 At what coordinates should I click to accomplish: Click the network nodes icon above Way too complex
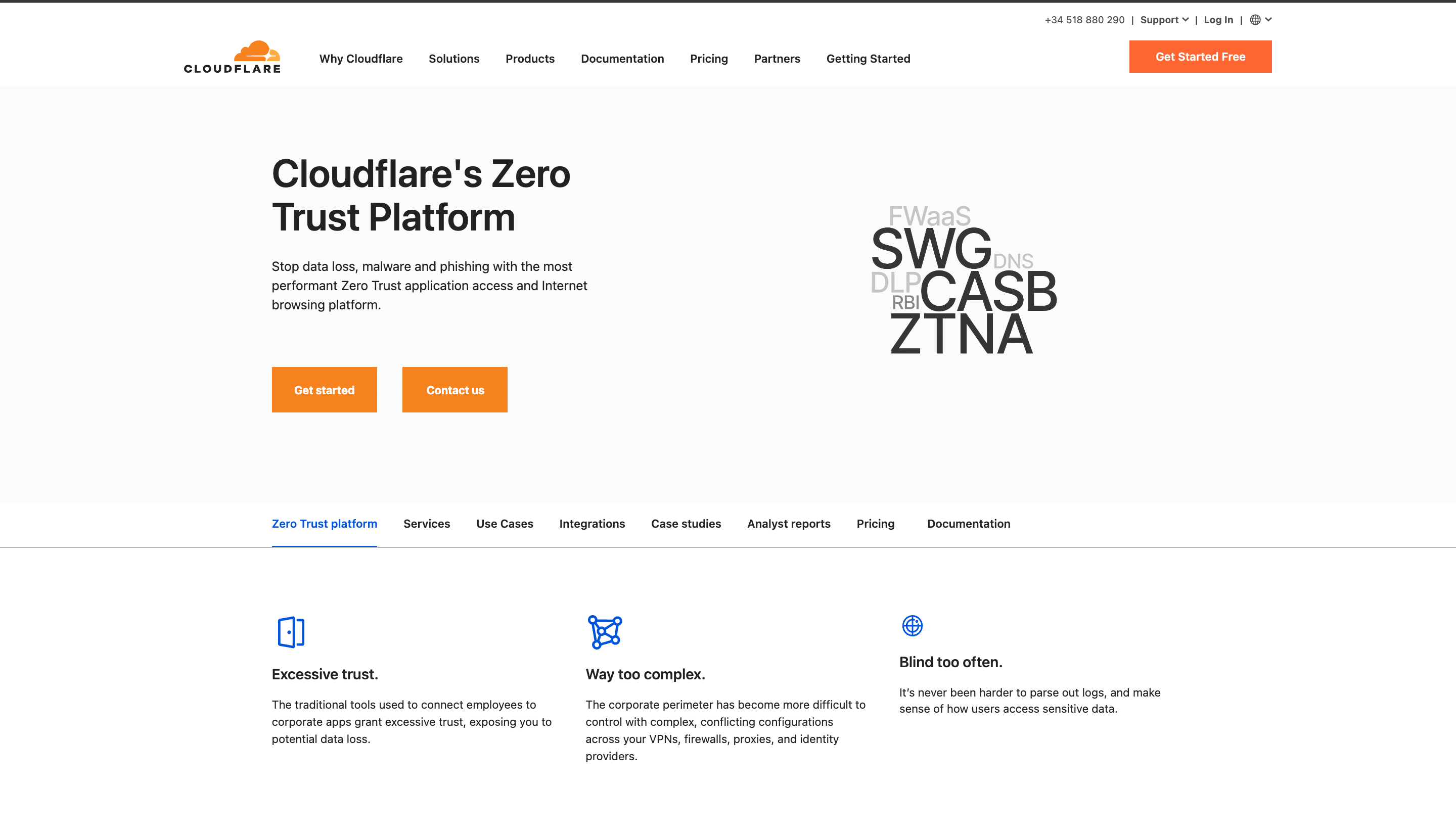(604, 632)
